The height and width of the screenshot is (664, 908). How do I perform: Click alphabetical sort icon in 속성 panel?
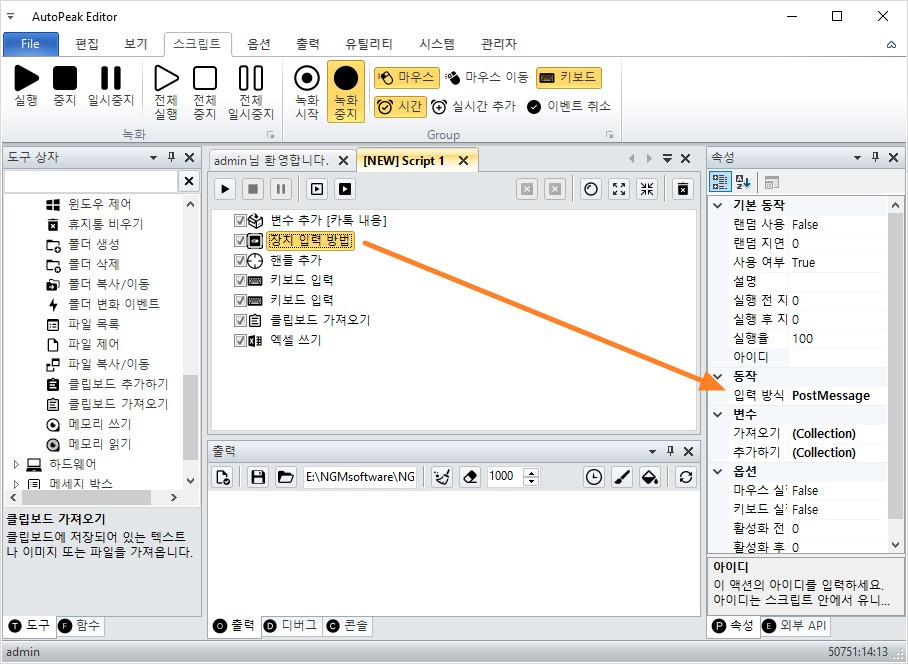pos(743,182)
